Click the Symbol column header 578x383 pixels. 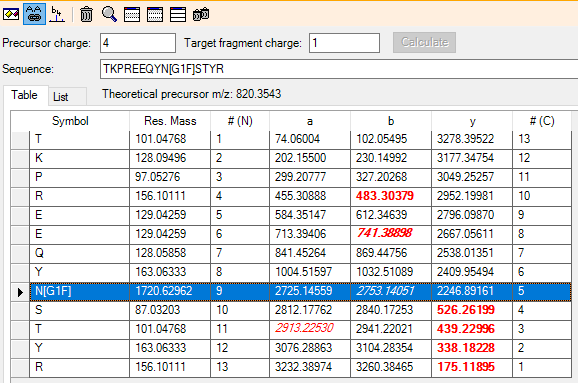[x=70, y=121]
